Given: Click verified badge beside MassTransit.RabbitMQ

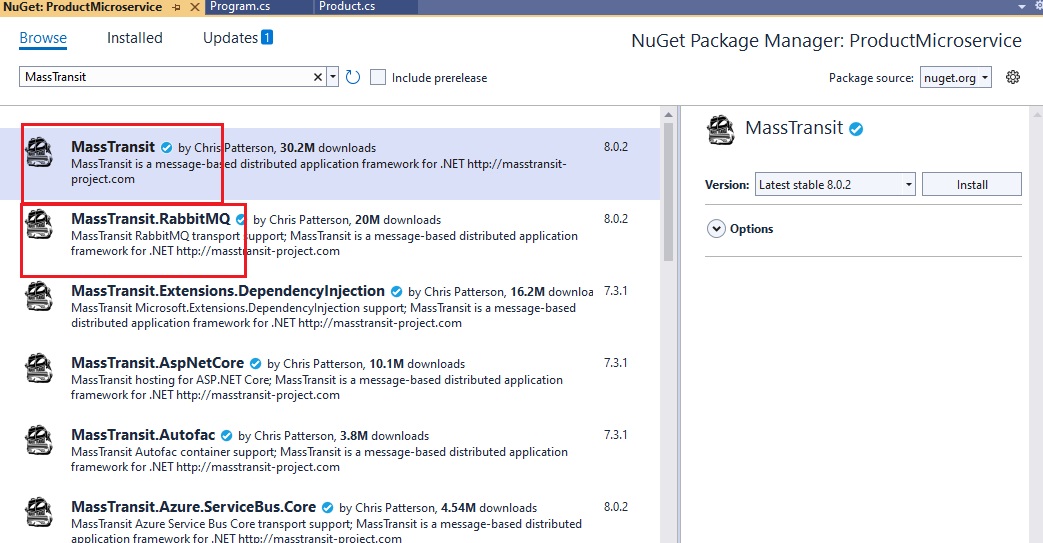Looking at the screenshot, I should pyautogui.click(x=241, y=220).
